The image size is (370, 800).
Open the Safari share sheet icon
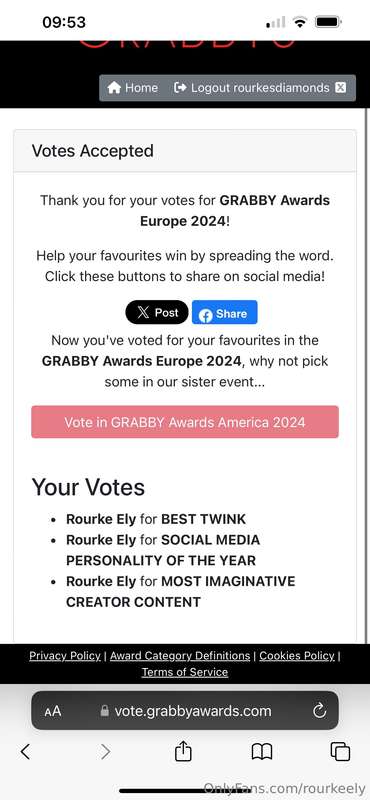183,751
